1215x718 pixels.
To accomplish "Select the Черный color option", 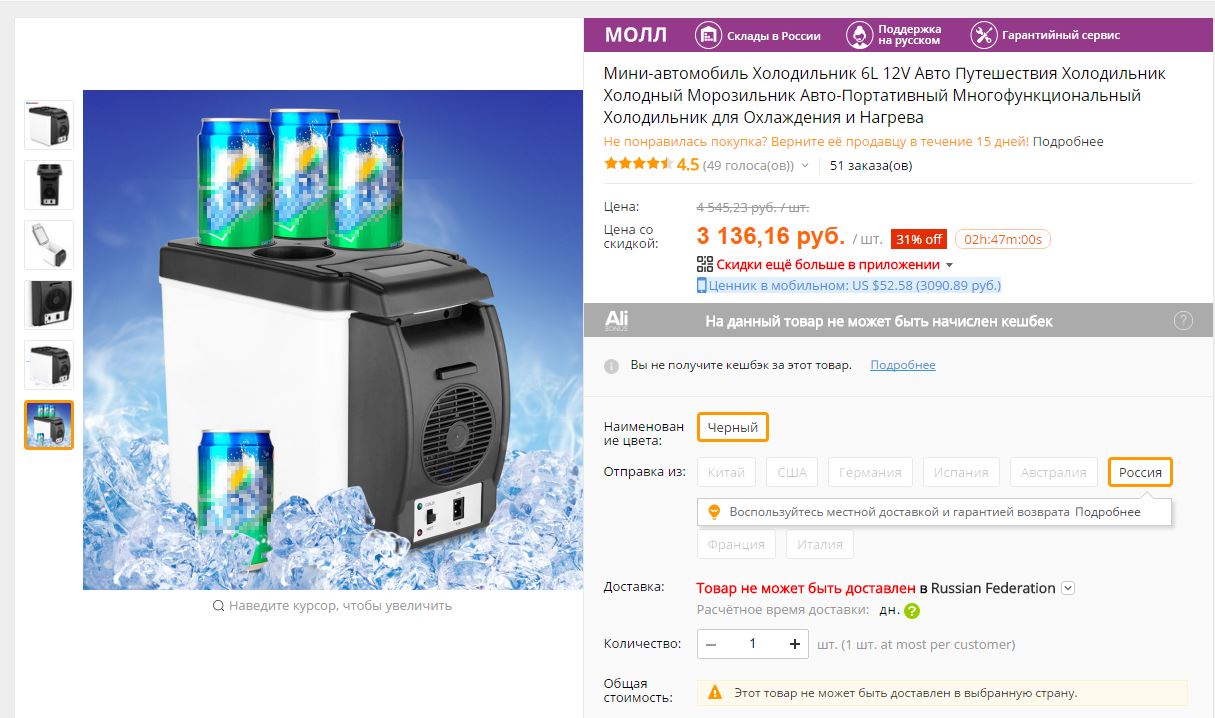I will tap(733, 427).
